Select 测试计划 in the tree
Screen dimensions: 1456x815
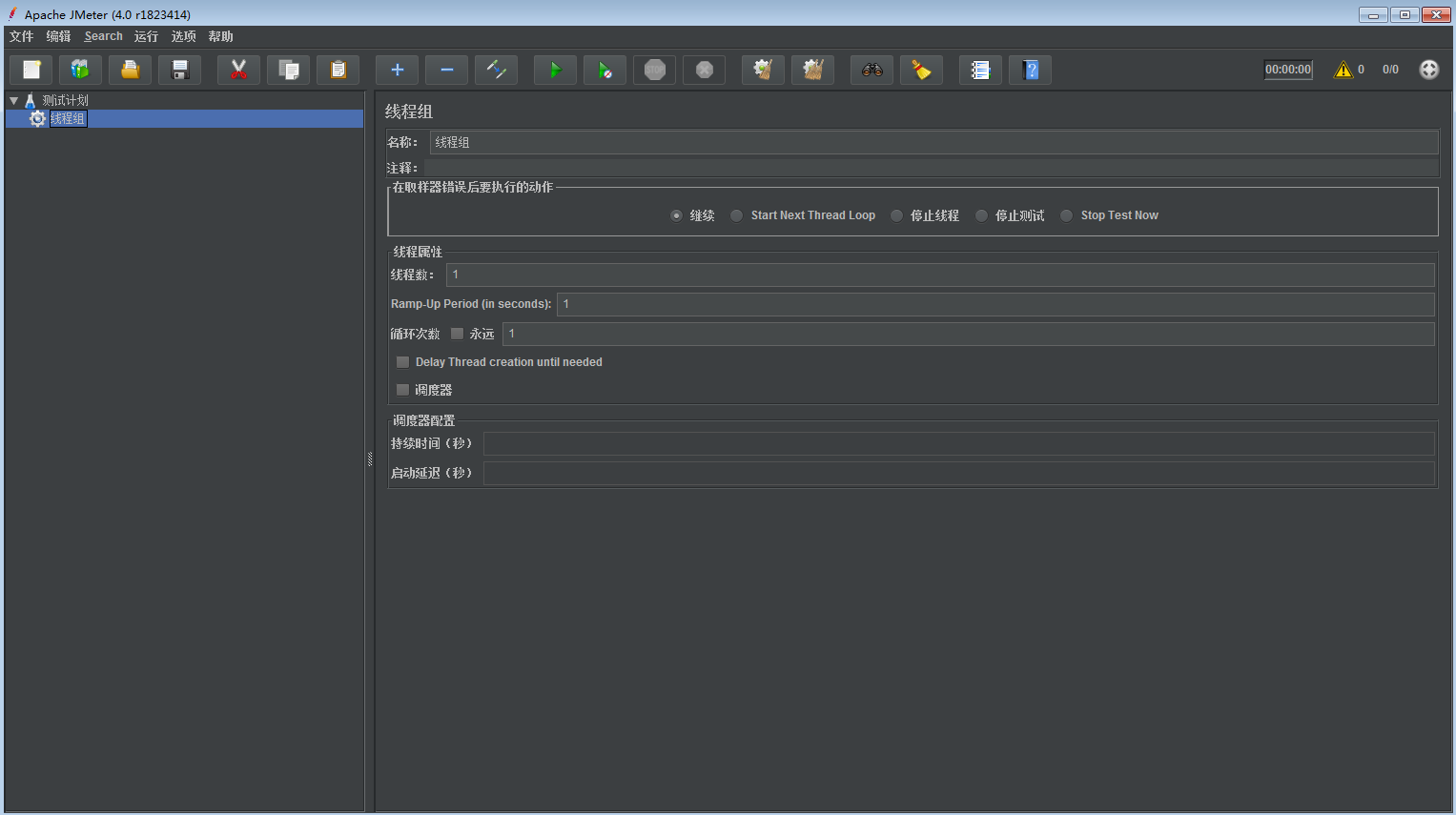[x=65, y=100]
